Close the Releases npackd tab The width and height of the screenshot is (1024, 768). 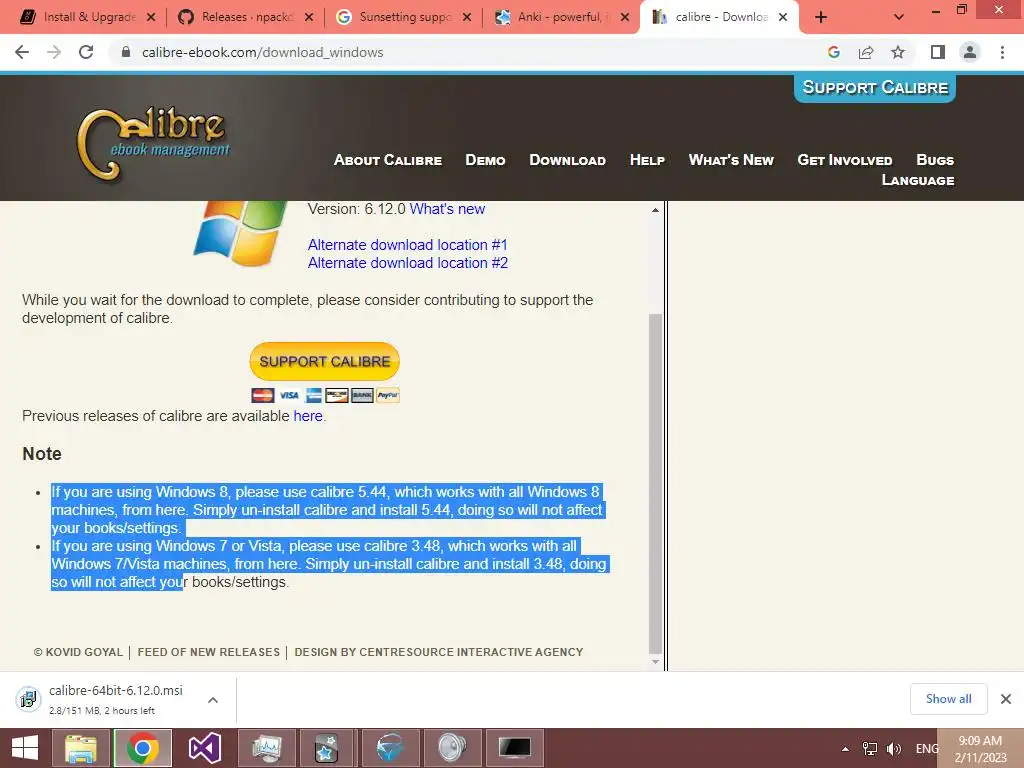tap(309, 17)
